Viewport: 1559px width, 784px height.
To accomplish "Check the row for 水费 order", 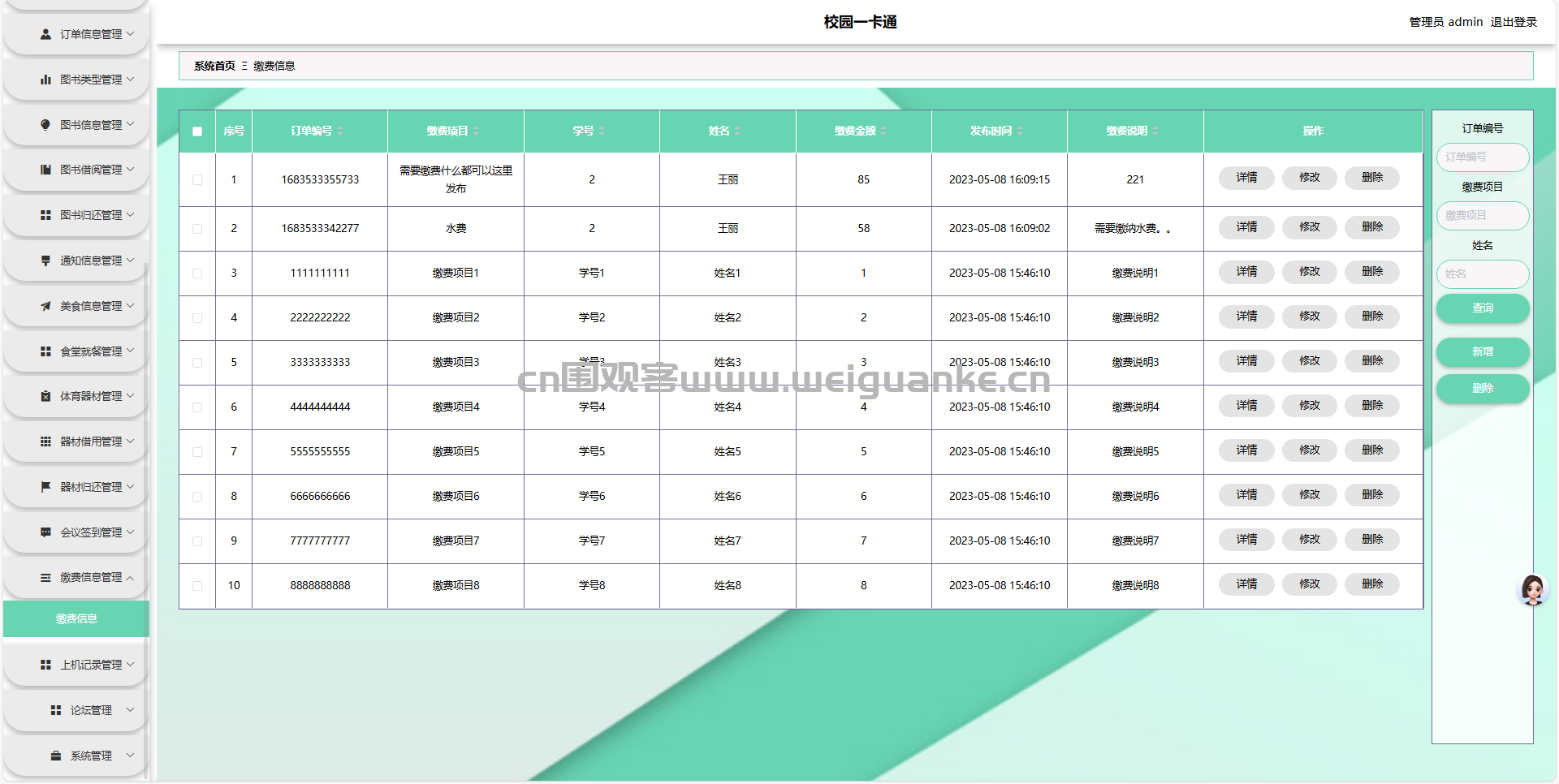I will 197,229.
